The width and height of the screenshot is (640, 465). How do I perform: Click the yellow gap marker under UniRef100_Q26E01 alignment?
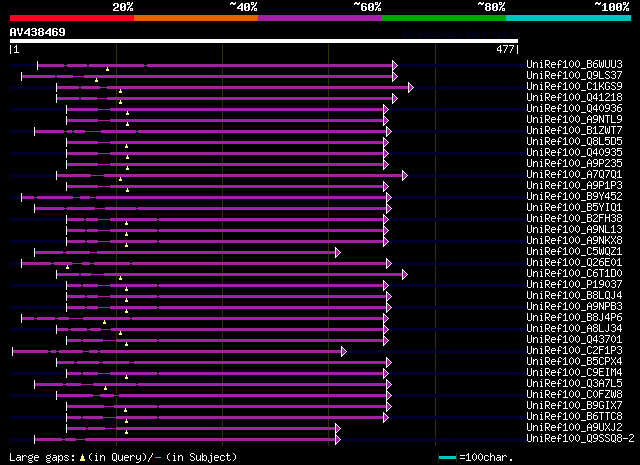[67, 267]
